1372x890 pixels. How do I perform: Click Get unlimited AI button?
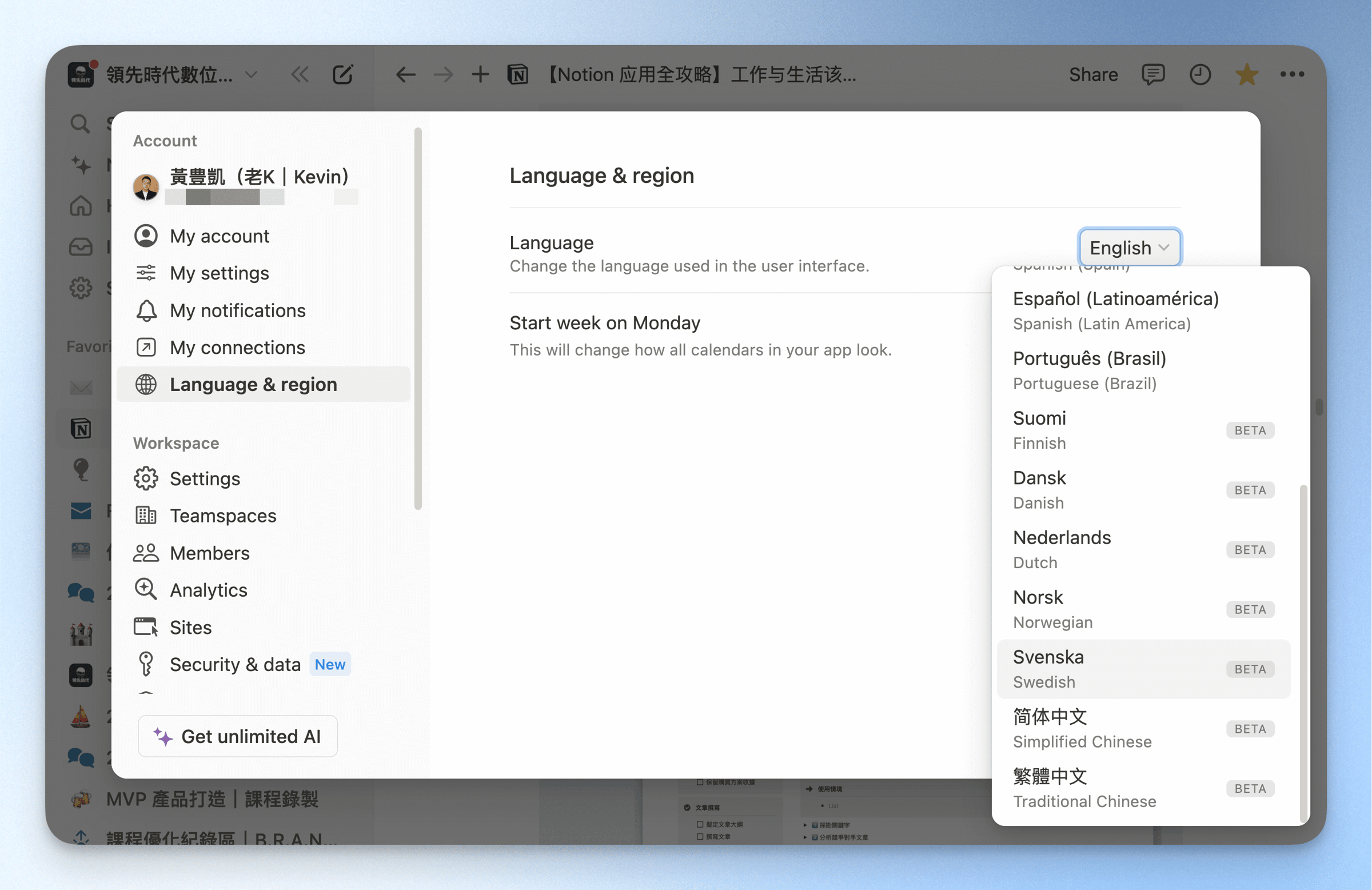coord(237,736)
